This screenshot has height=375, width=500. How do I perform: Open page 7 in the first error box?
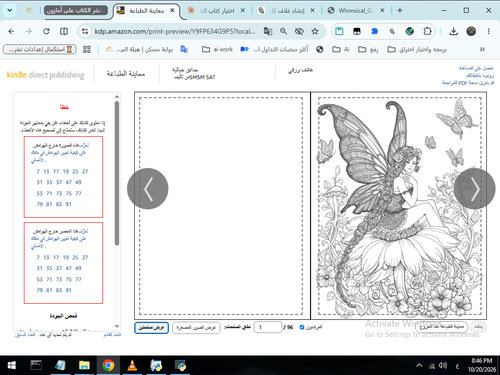(38, 171)
